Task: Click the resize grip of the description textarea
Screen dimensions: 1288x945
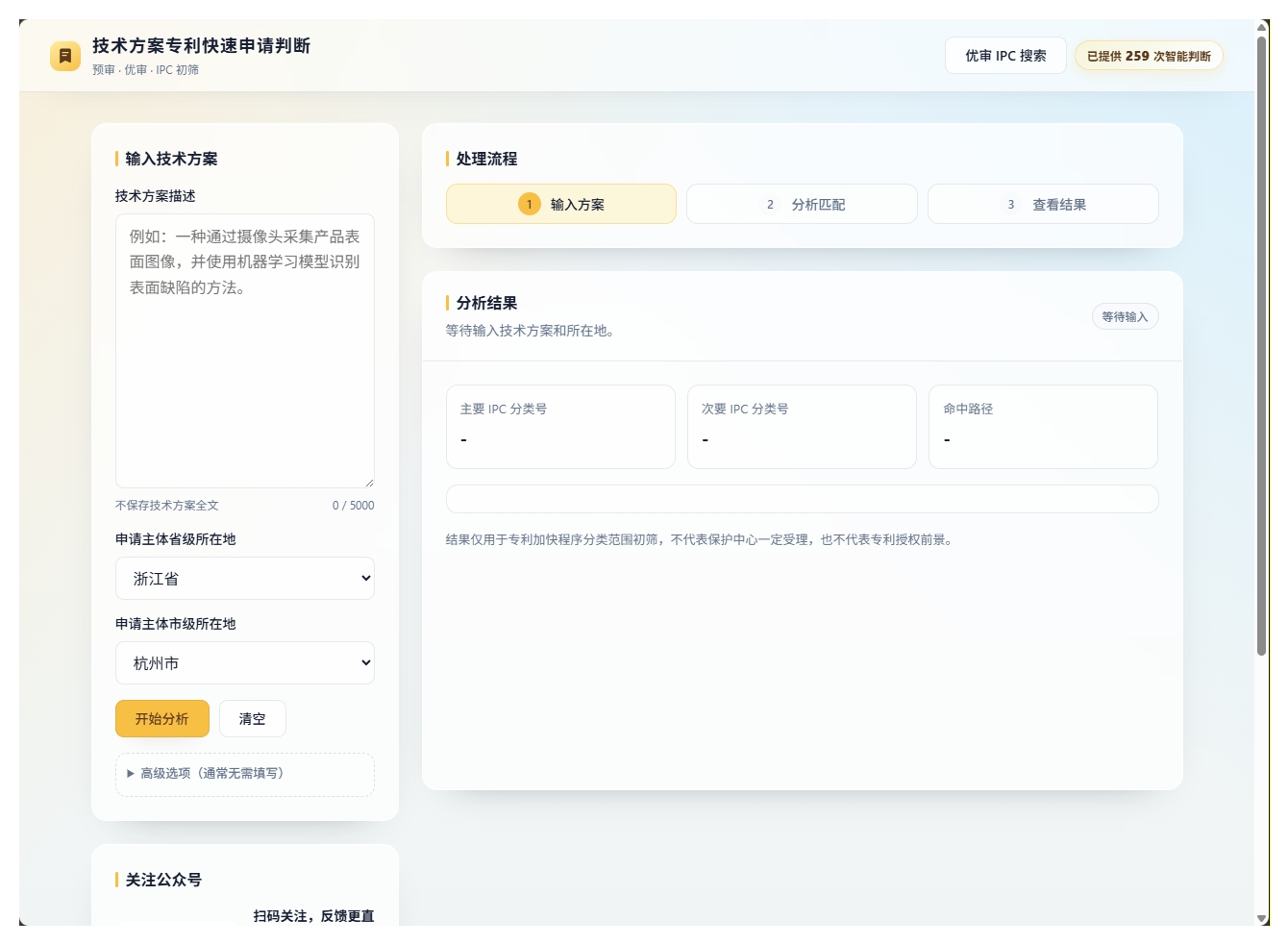Action: click(369, 483)
